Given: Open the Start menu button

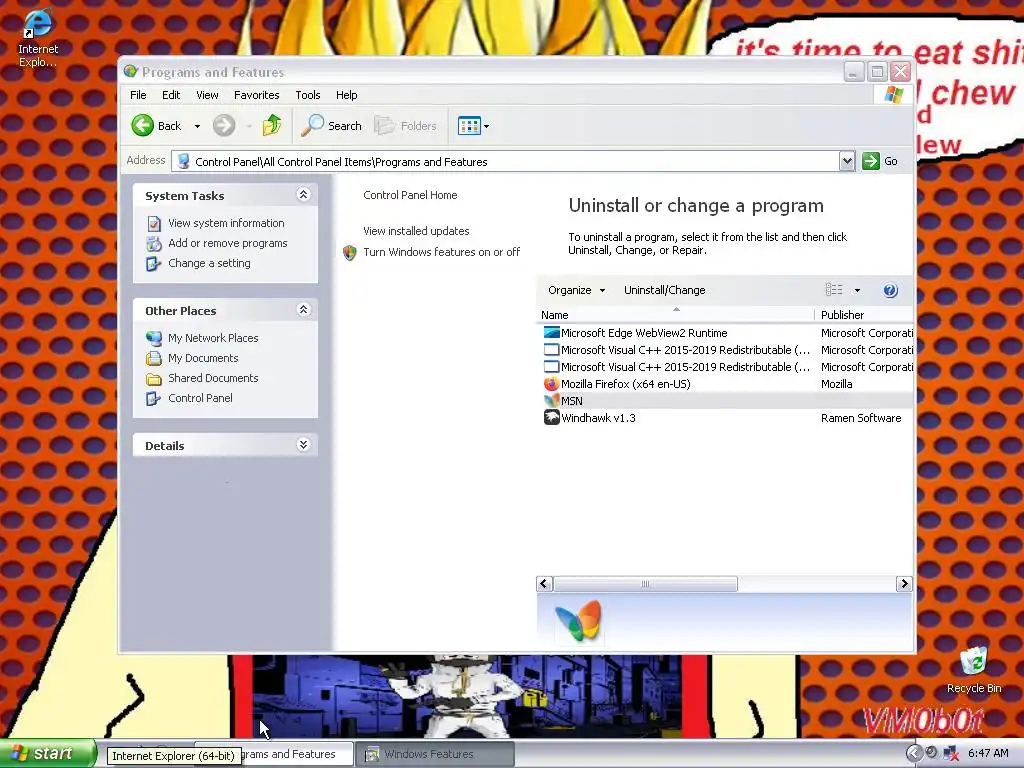Looking at the screenshot, I should (48, 754).
